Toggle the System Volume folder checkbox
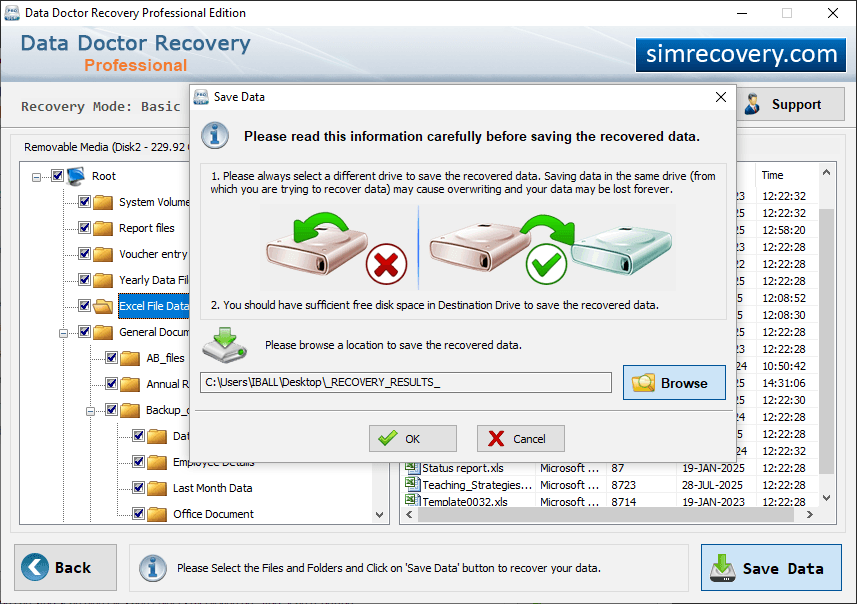Screen dimensions: 857x604 pos(84,202)
